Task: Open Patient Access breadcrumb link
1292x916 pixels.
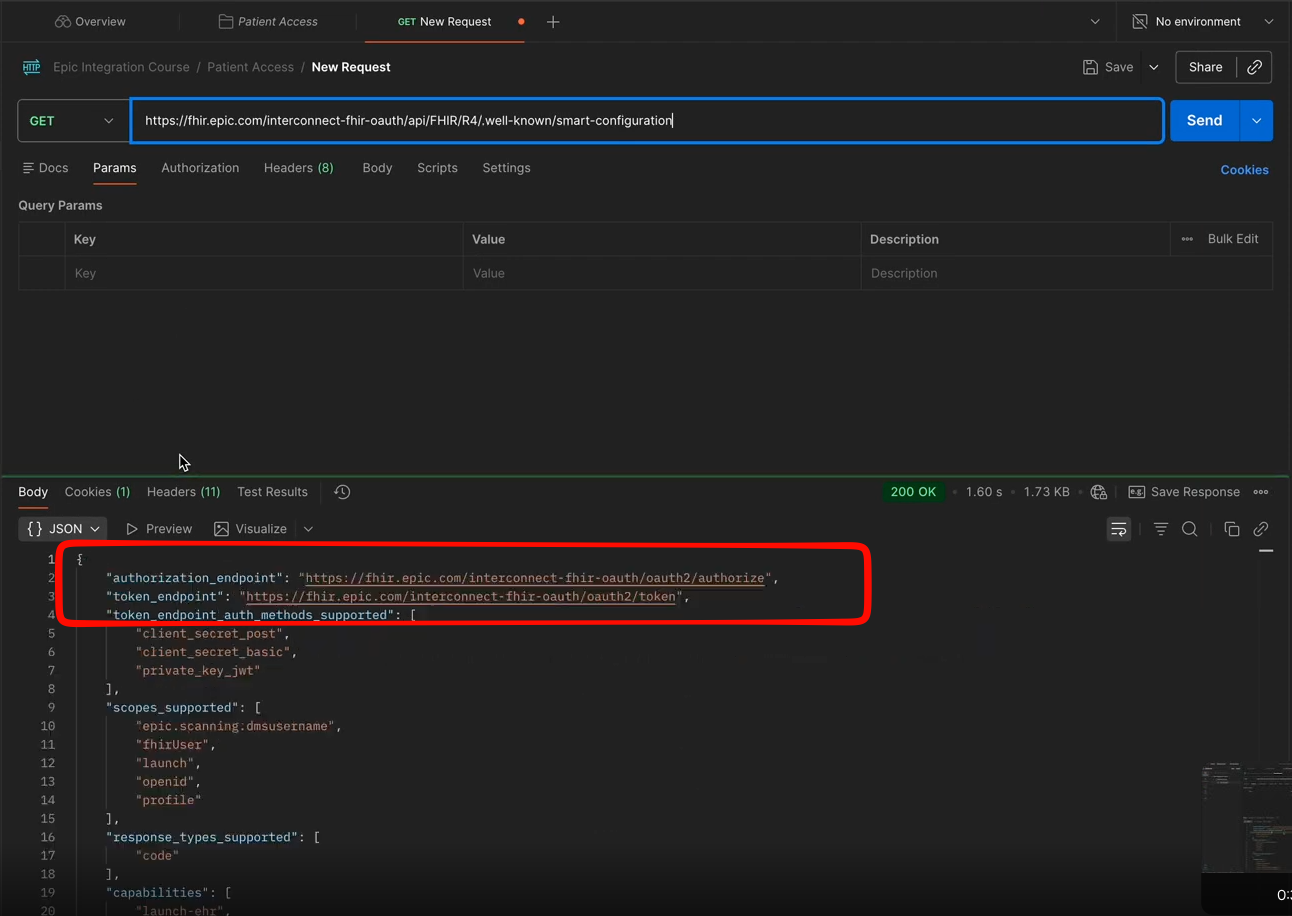Action: tap(250, 67)
